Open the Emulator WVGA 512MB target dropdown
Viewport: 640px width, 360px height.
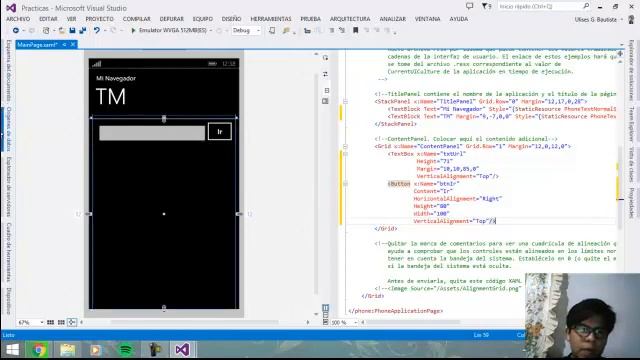[x=211, y=31]
